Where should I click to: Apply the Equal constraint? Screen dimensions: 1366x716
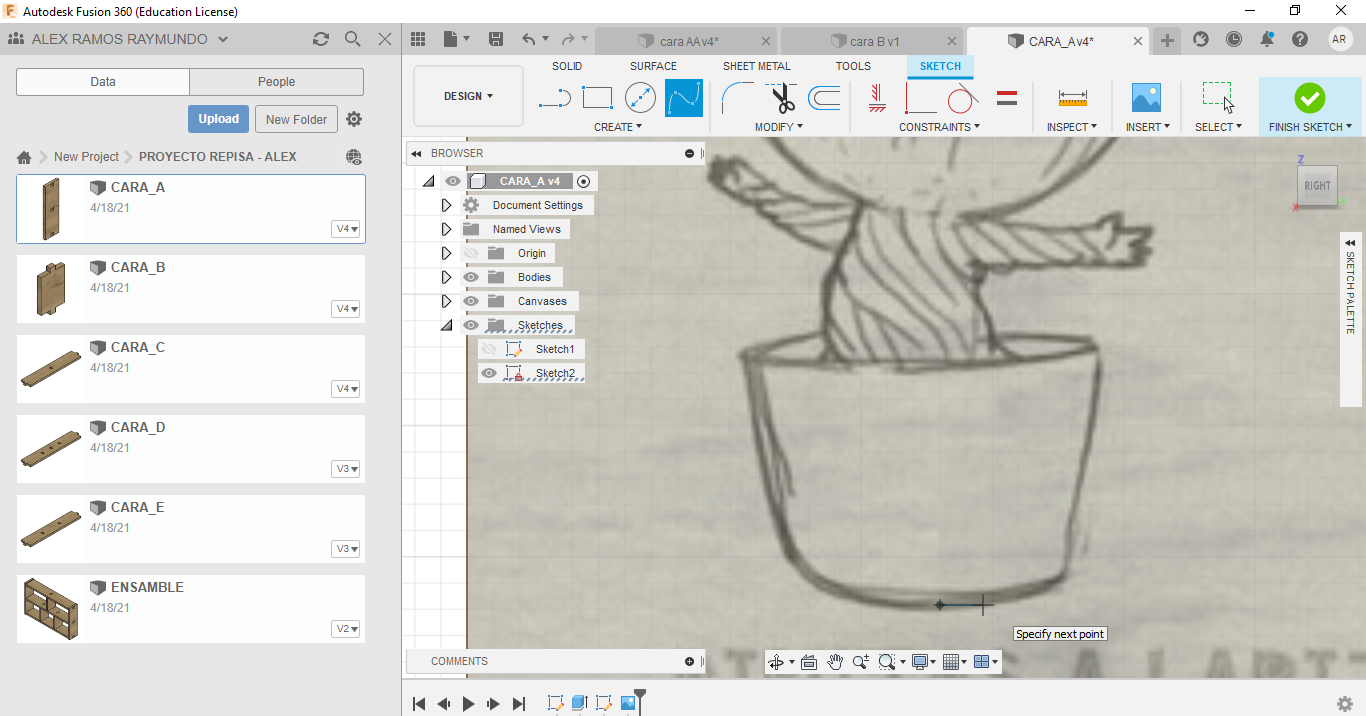(1007, 98)
